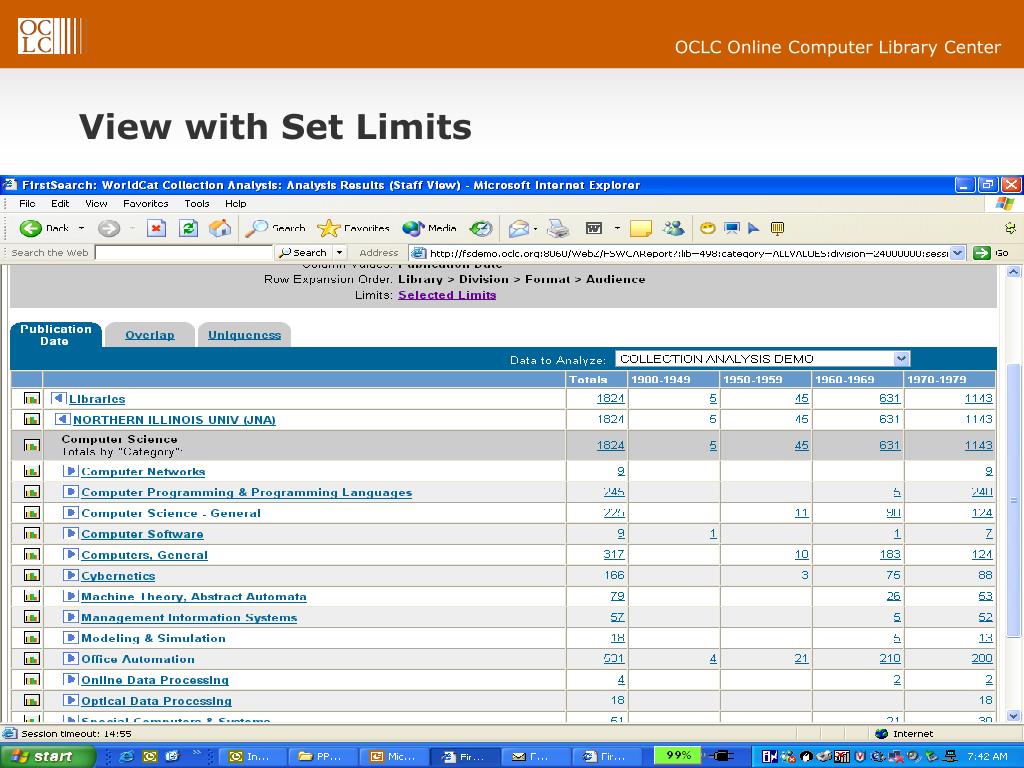Open the Help menu
1024x768 pixels.
pos(236,204)
